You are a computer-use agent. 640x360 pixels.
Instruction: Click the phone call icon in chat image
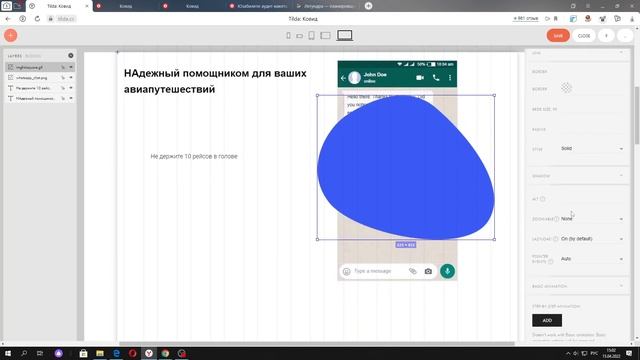(x=436, y=78)
